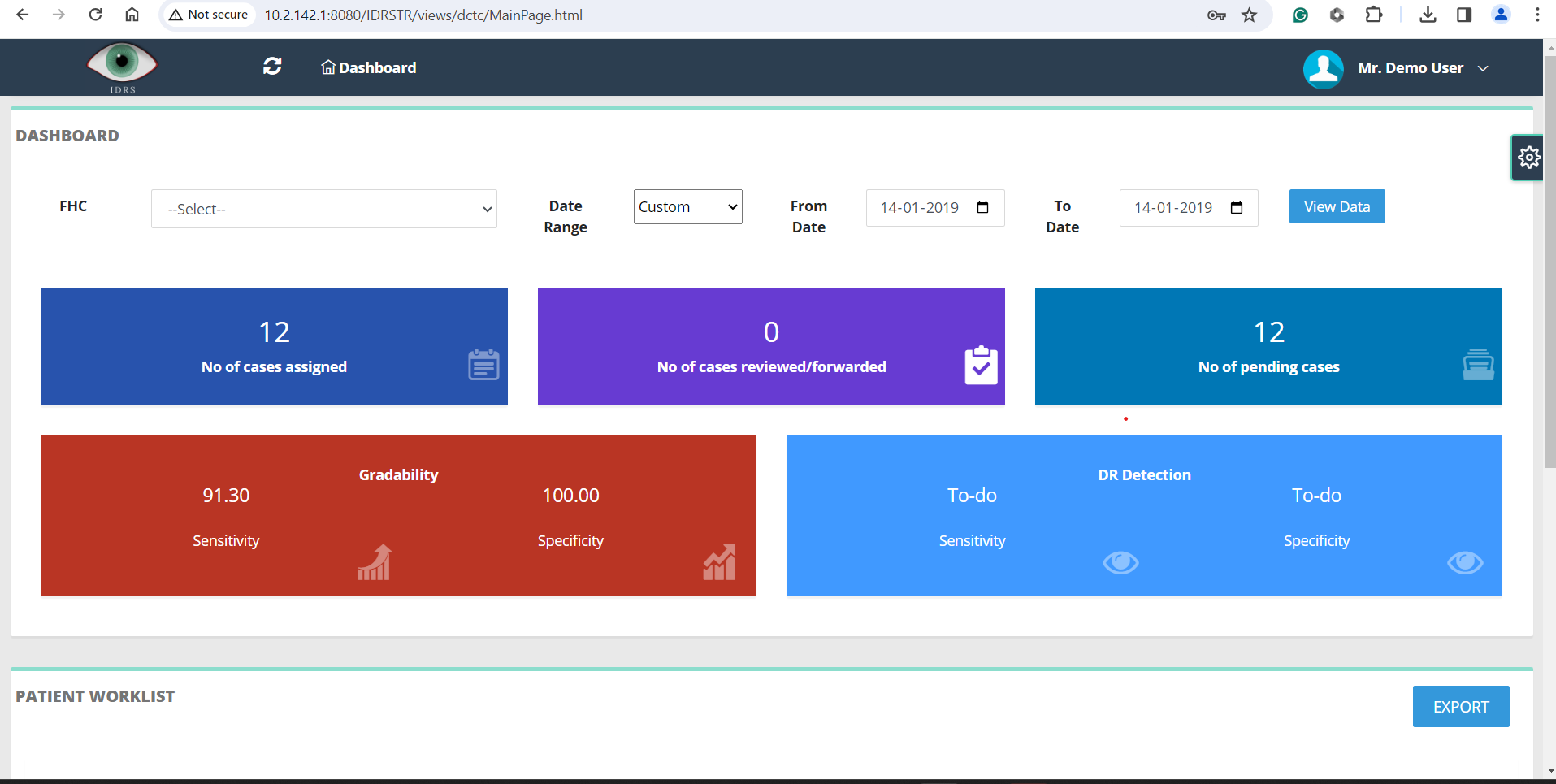The height and width of the screenshot is (784, 1556).
Task: Click the browser forward arrow
Action: coord(59,15)
